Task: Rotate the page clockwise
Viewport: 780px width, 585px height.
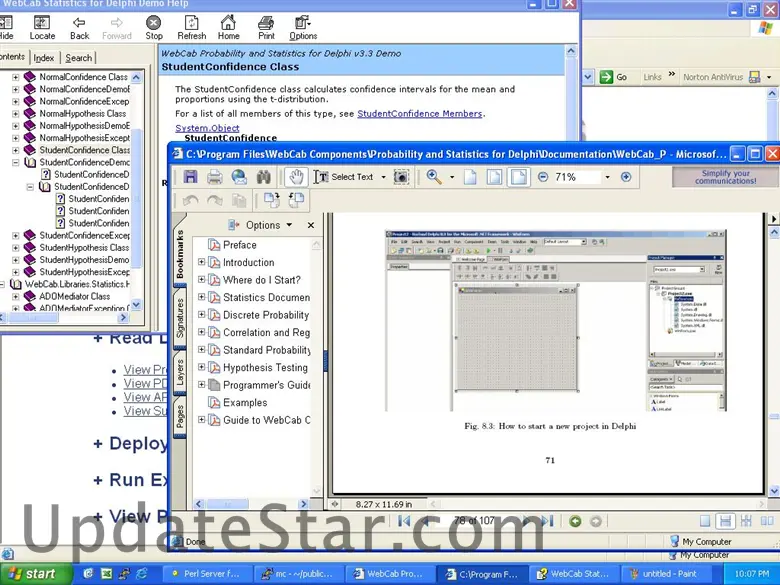Action: (x=272, y=200)
